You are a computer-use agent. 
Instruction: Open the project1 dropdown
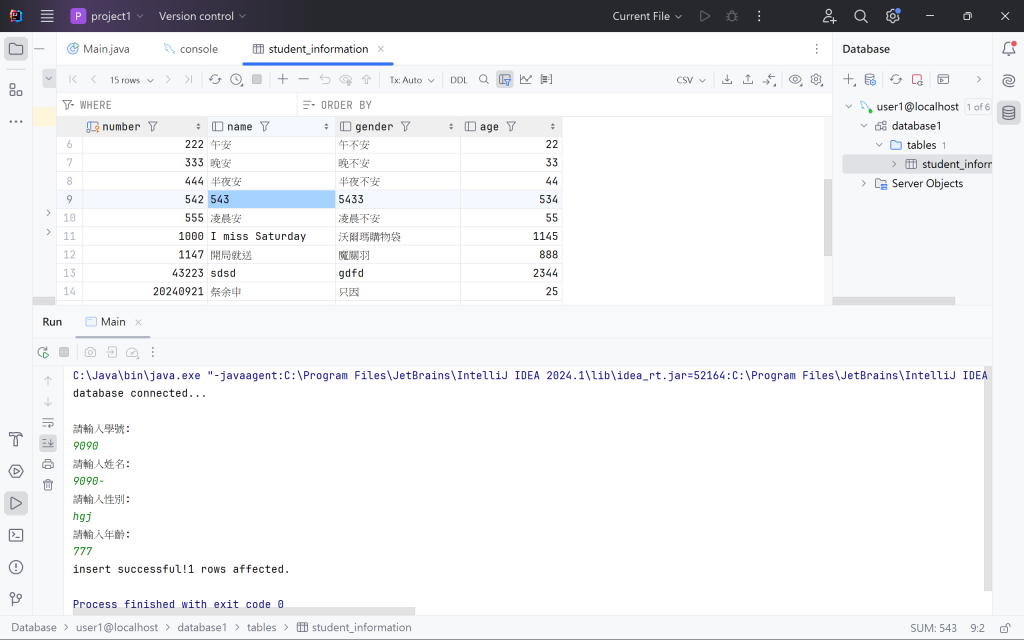click(x=107, y=16)
